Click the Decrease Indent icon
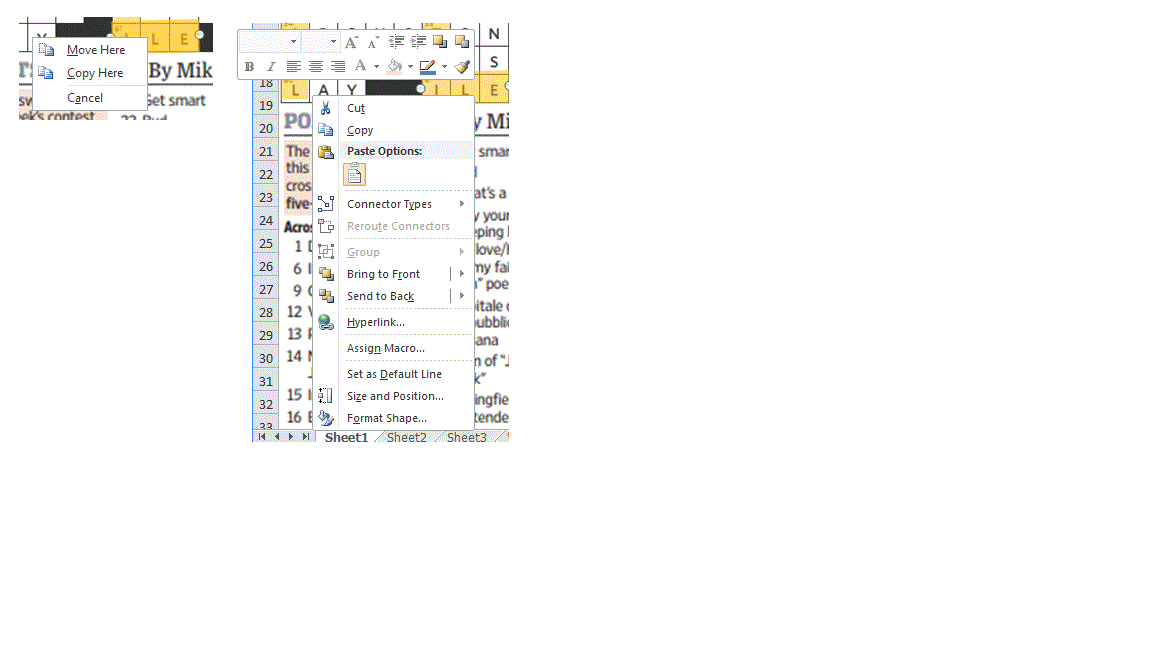 pos(396,42)
